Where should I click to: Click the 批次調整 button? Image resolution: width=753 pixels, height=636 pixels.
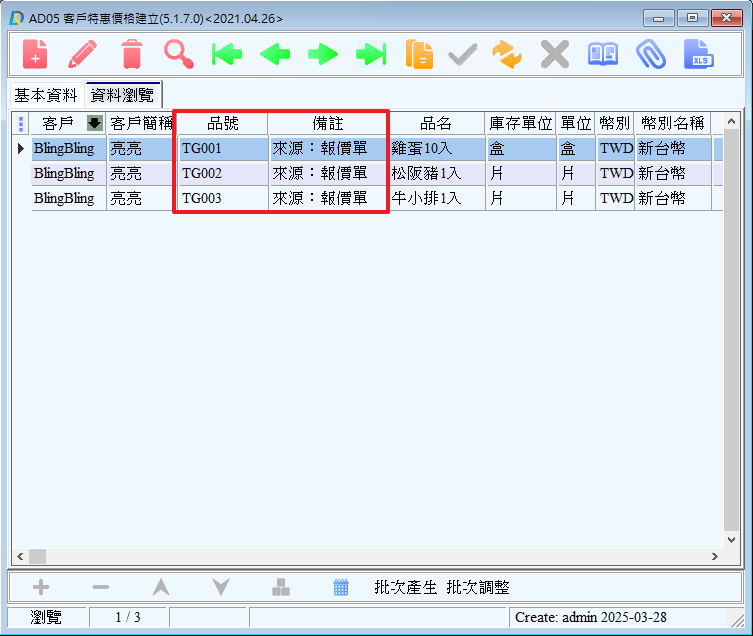pyautogui.click(x=478, y=587)
